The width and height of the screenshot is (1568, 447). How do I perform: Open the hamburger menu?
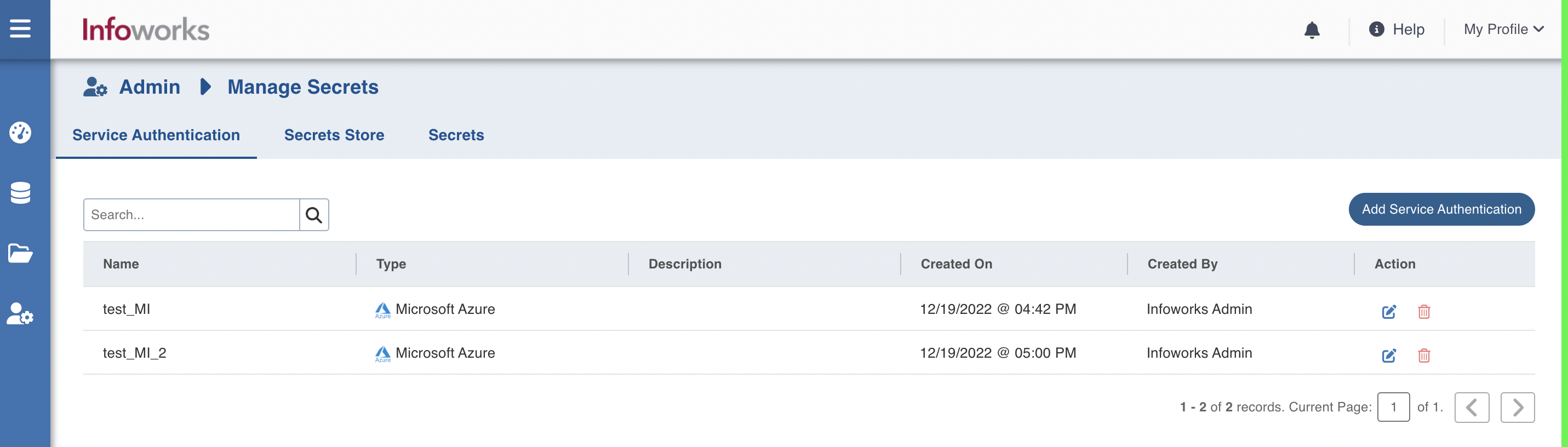pos(20,28)
